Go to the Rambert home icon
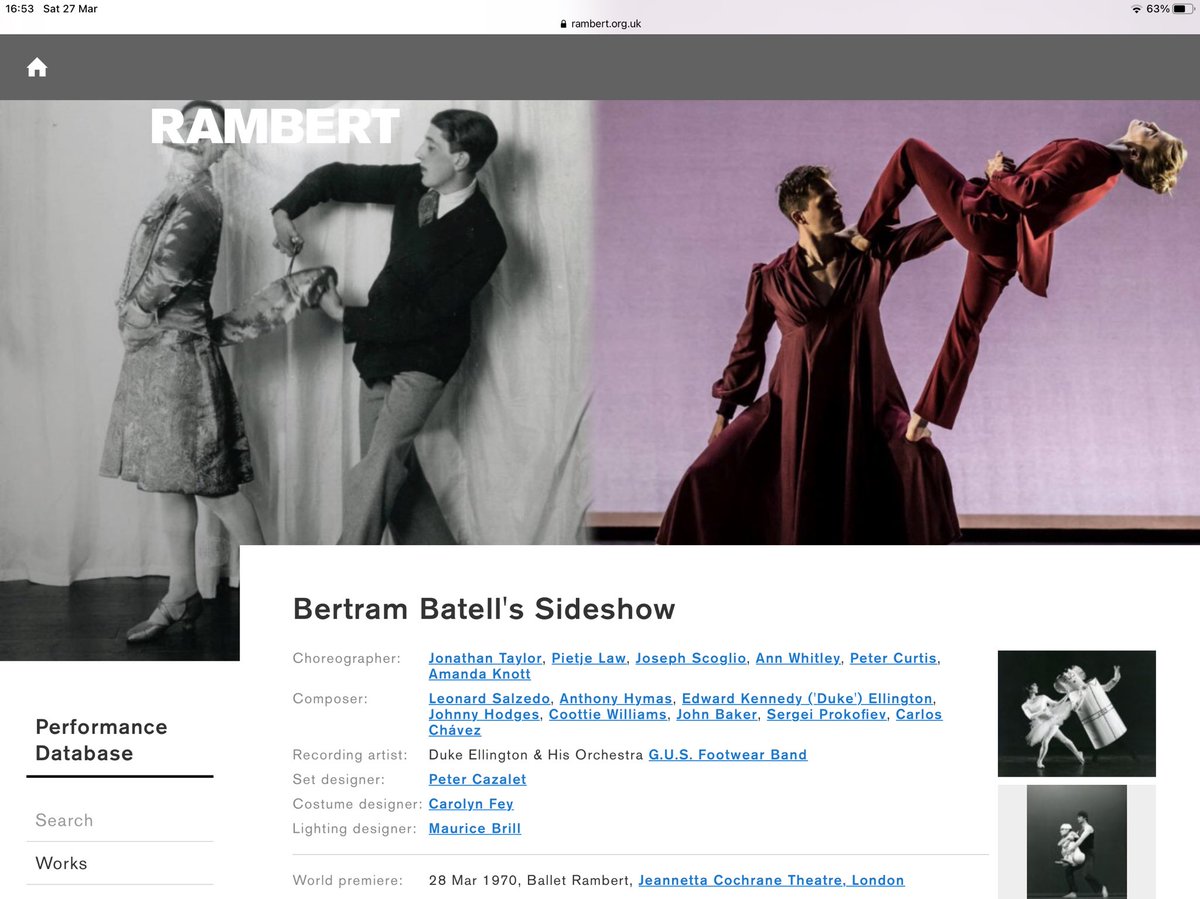 [x=37, y=67]
